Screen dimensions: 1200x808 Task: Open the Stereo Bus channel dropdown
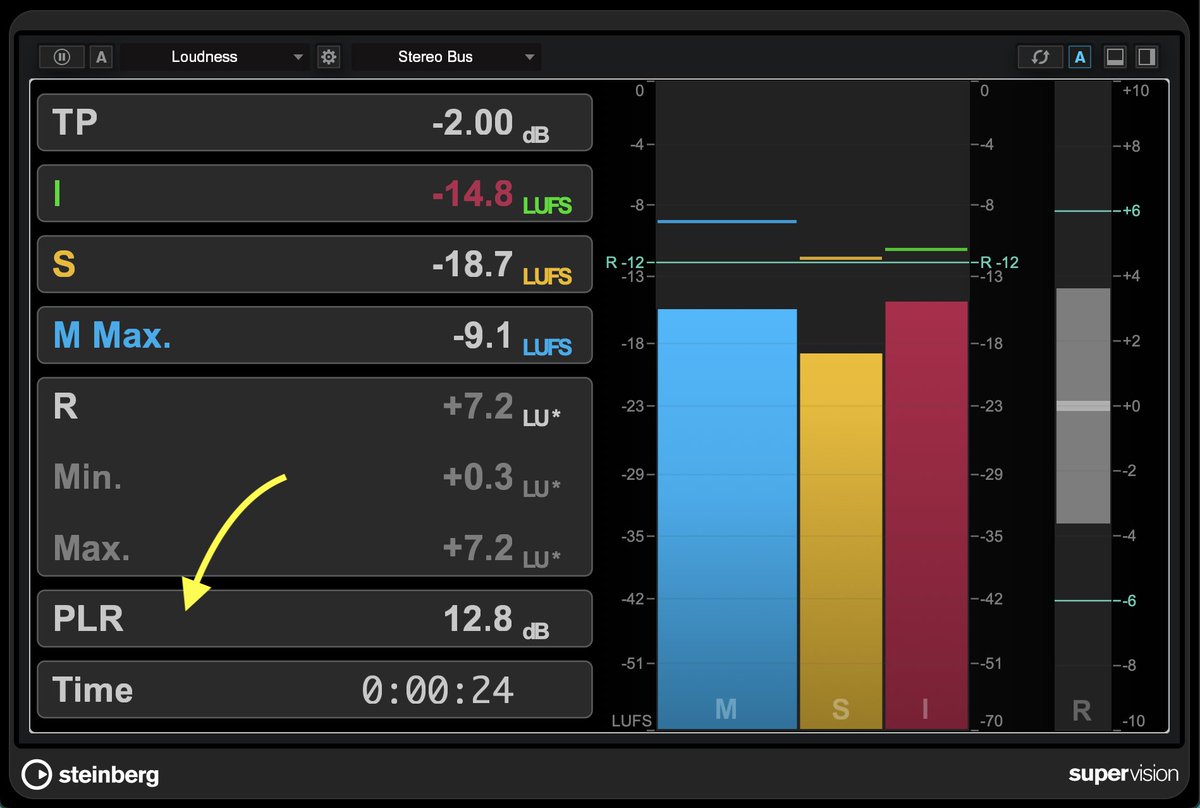click(x=446, y=57)
